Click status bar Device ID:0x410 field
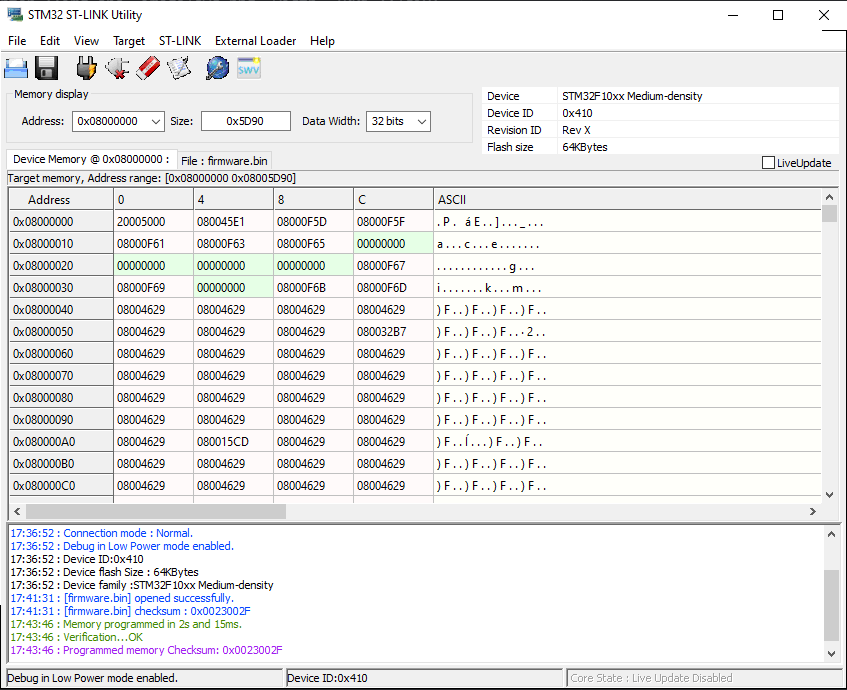 (424, 678)
